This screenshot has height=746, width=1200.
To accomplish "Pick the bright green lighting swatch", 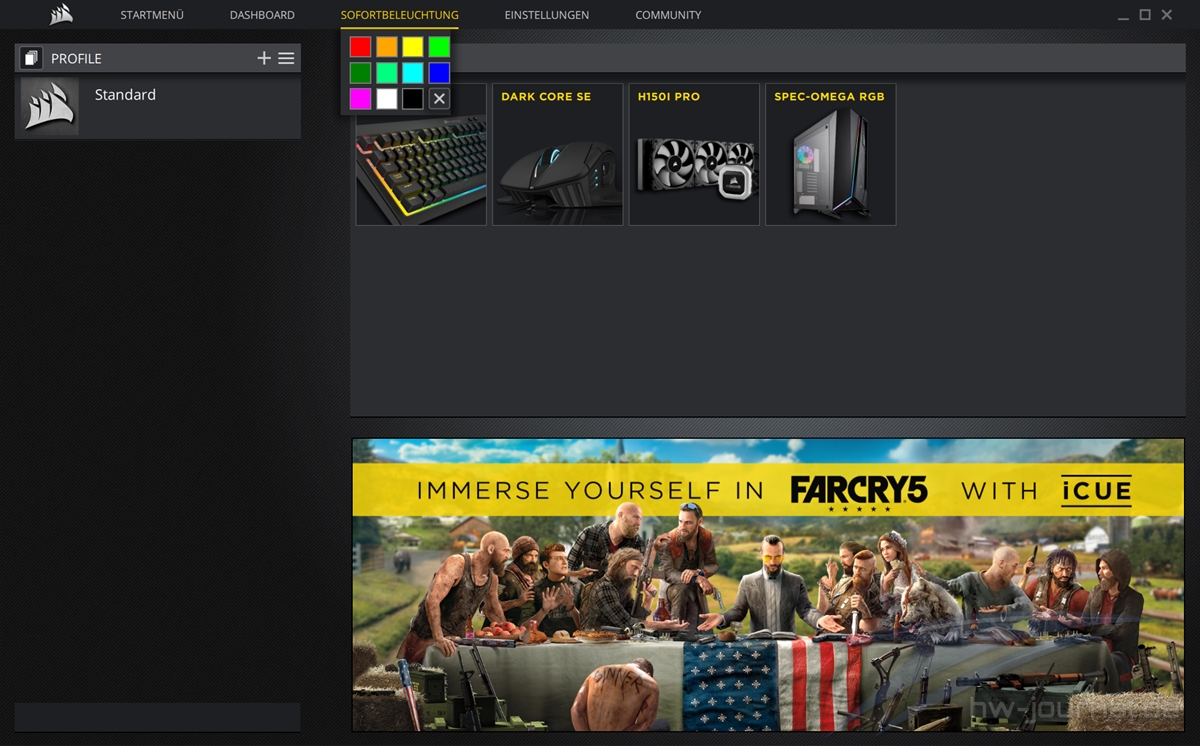I will (x=439, y=46).
